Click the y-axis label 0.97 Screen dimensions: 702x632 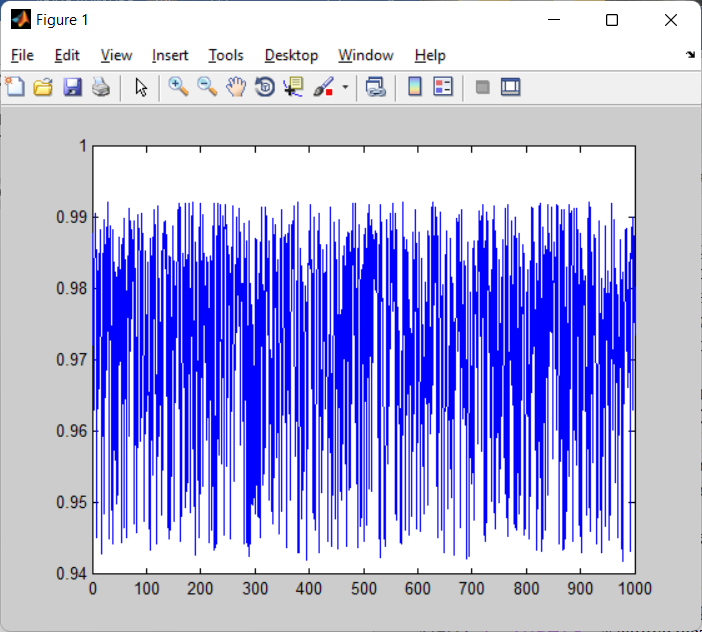tap(71, 359)
